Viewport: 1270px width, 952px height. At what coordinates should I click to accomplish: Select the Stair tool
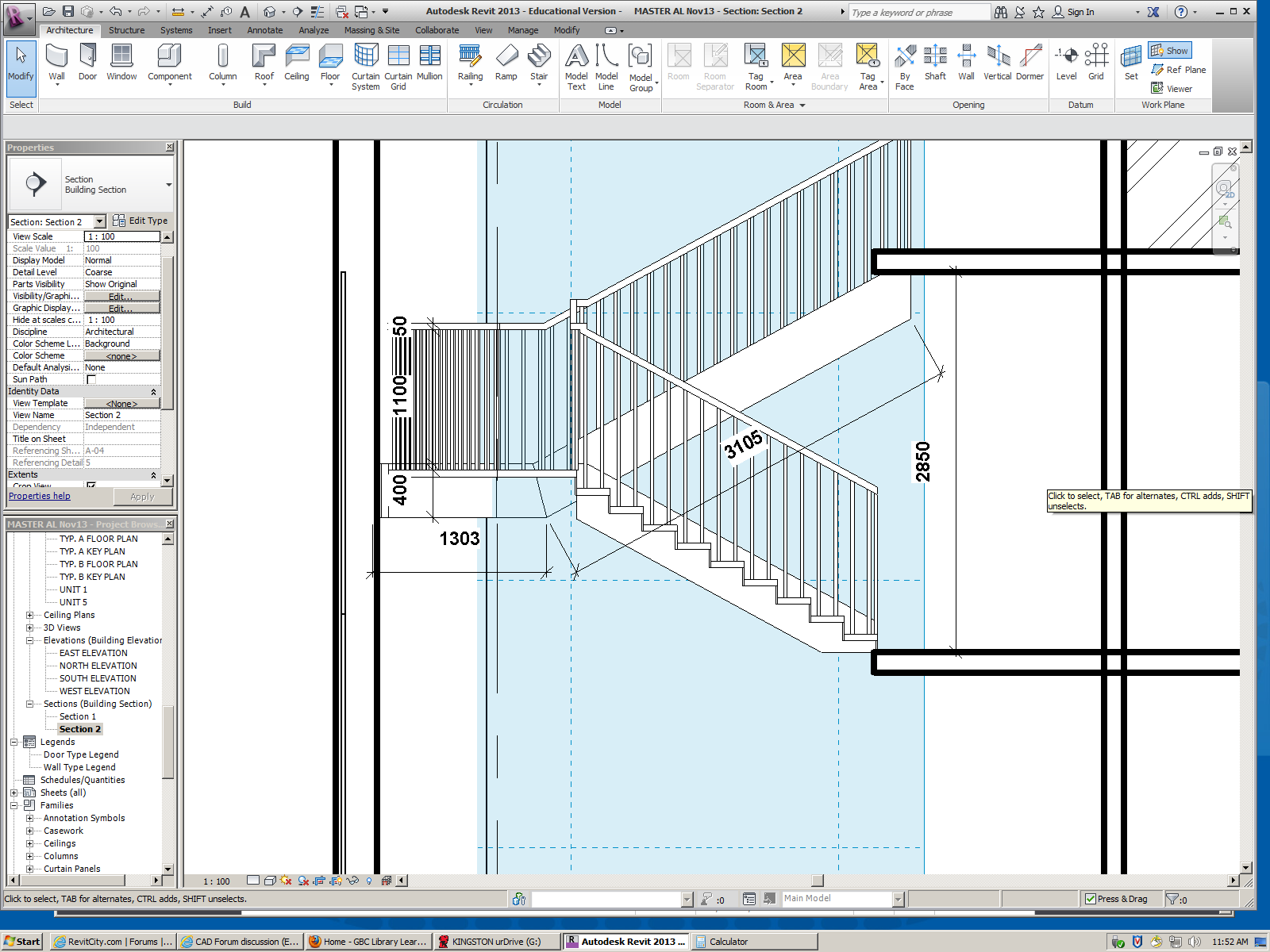[539, 63]
